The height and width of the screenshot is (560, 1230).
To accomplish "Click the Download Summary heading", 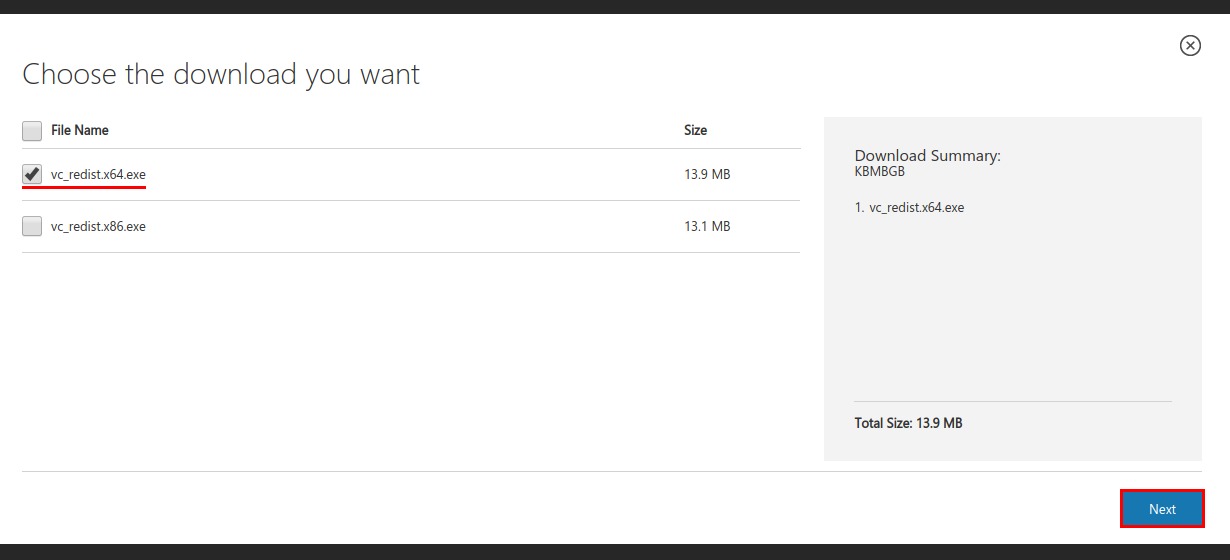I will pyautogui.click(x=927, y=156).
